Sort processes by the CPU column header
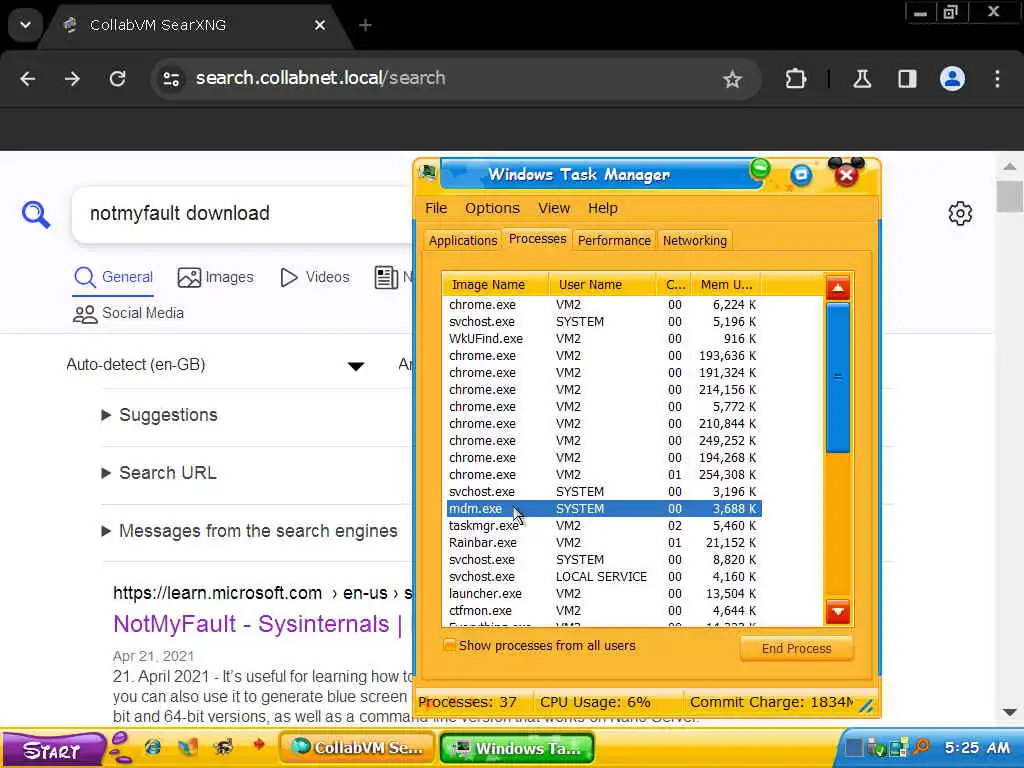This screenshot has height=768, width=1024. [x=674, y=285]
